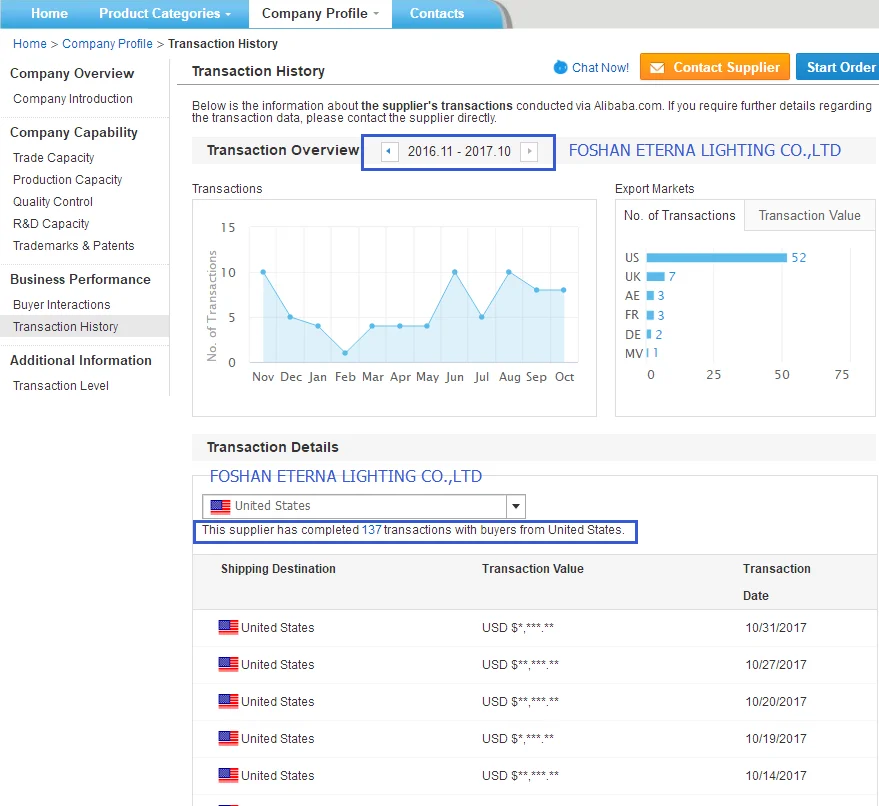The image size is (879, 806).
Task: Click the previous date range arrow
Action: coord(389,152)
